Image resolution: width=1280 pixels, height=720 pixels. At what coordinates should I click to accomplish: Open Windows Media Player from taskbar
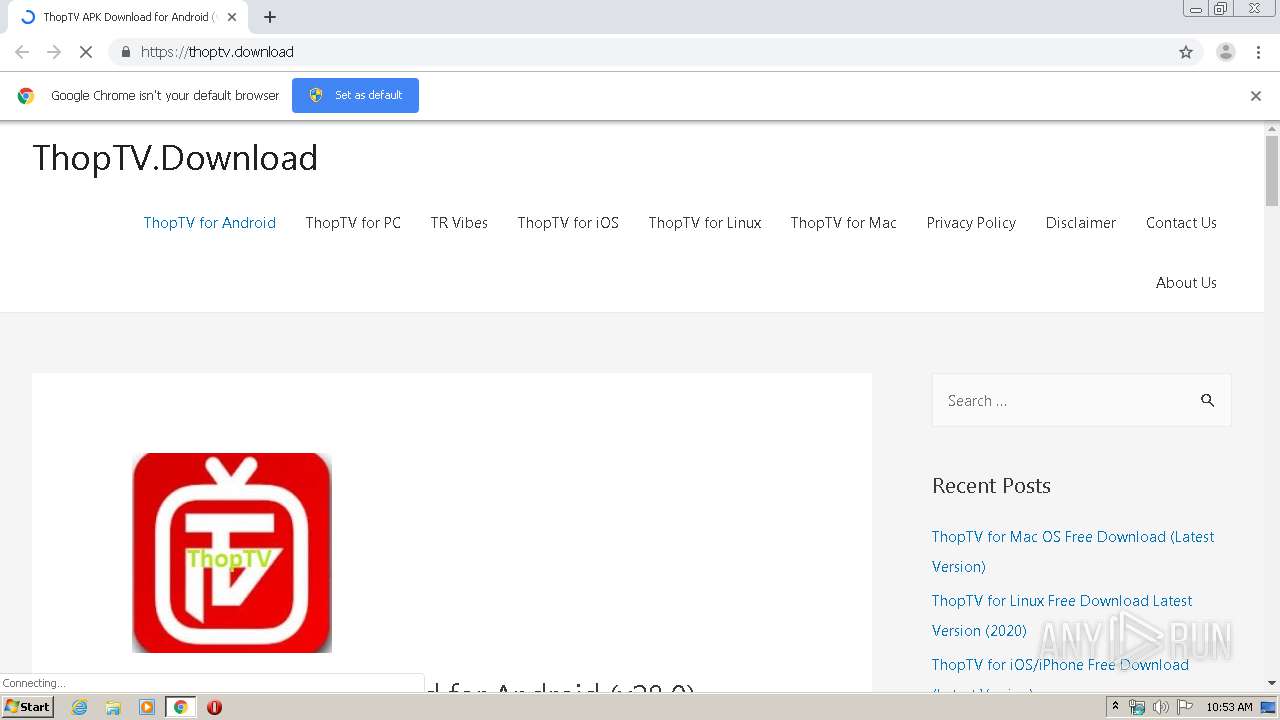pos(147,707)
